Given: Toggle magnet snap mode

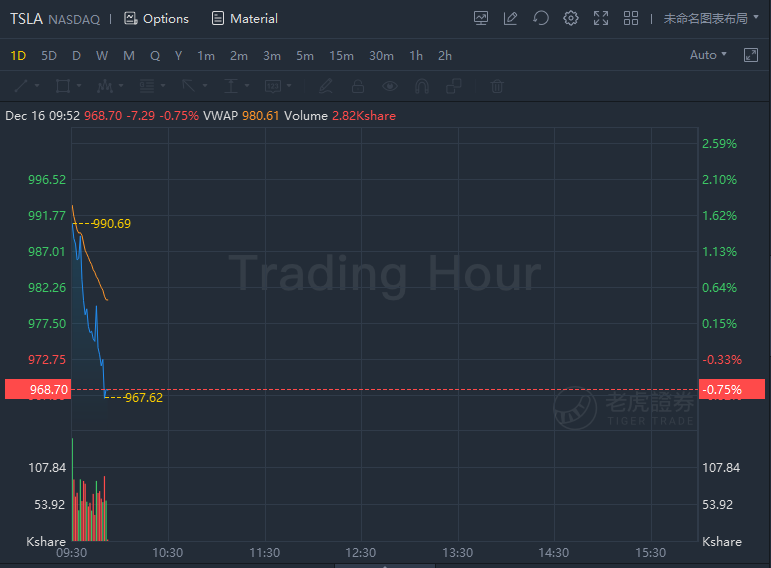Looking at the screenshot, I should 422,87.
